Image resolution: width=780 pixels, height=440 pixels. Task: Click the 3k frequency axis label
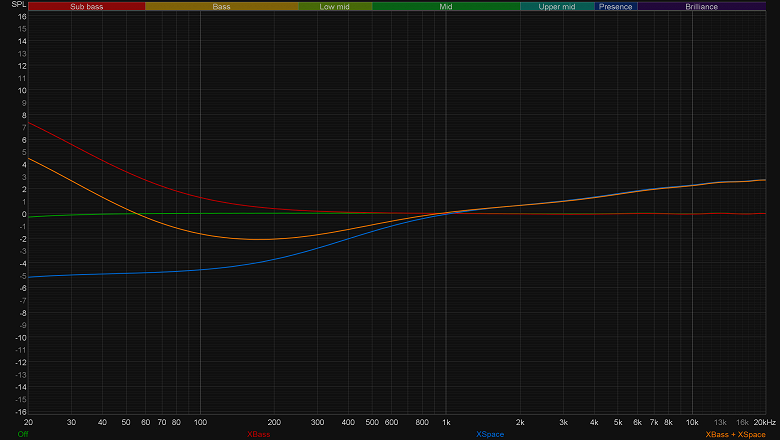click(x=563, y=422)
